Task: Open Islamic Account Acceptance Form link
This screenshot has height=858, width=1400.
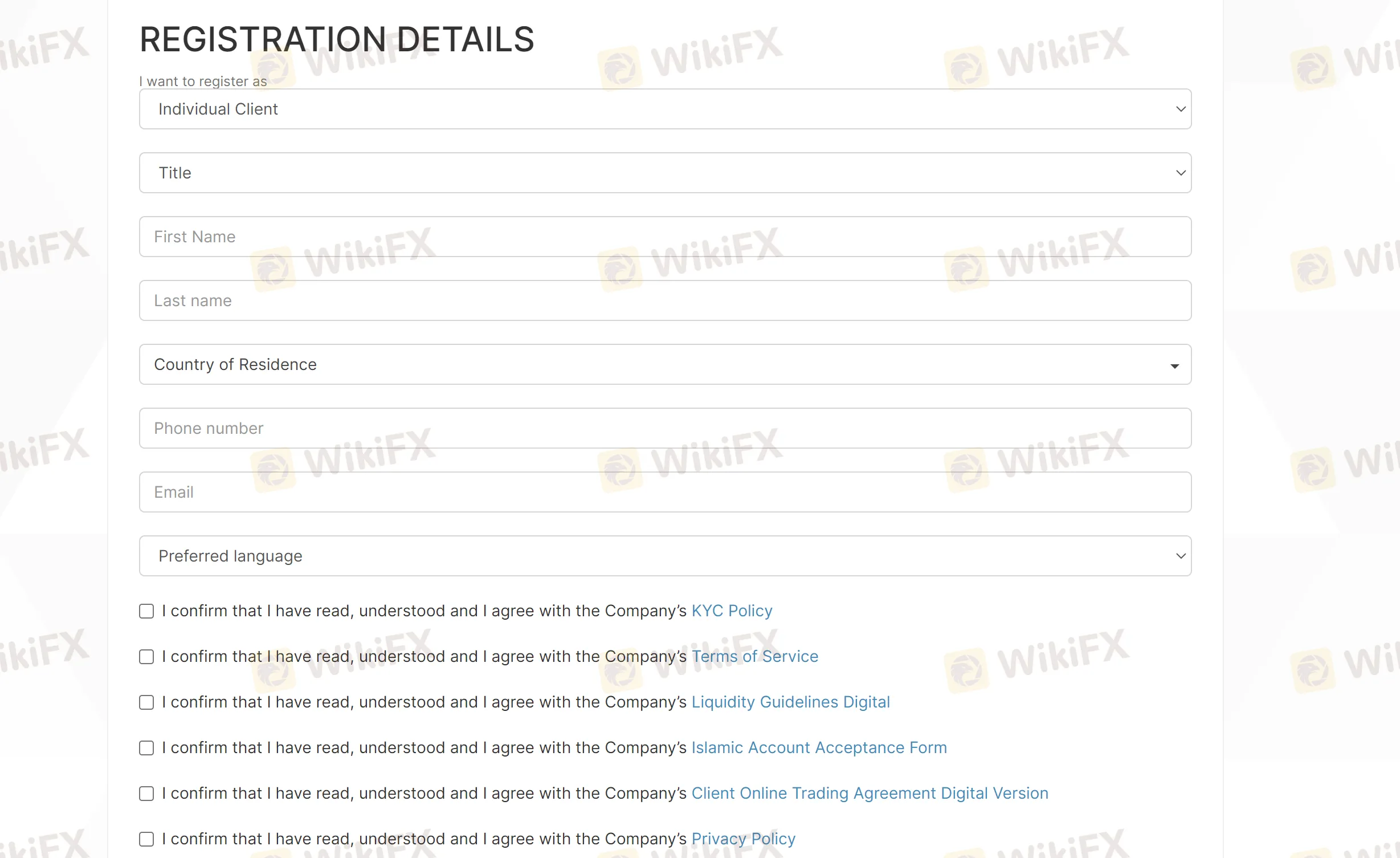Action: point(819,747)
